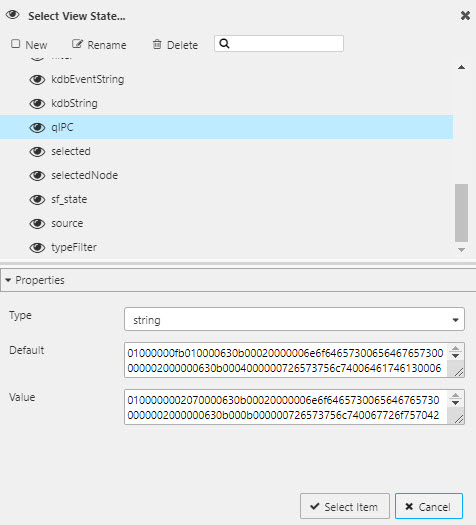Screen dimensions: 476x525
Task: Click the Type property label
Action: pos(20,315)
